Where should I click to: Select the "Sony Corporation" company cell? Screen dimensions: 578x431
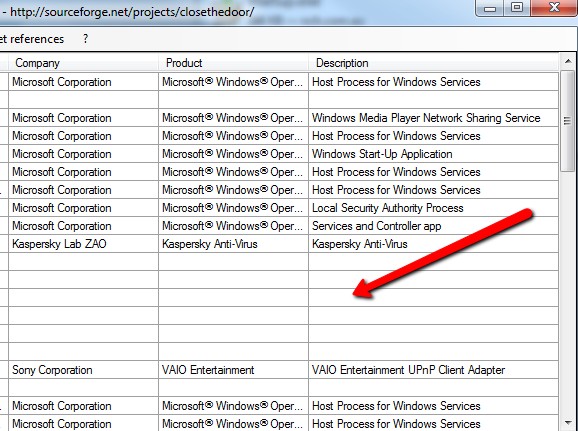[x=84, y=370]
